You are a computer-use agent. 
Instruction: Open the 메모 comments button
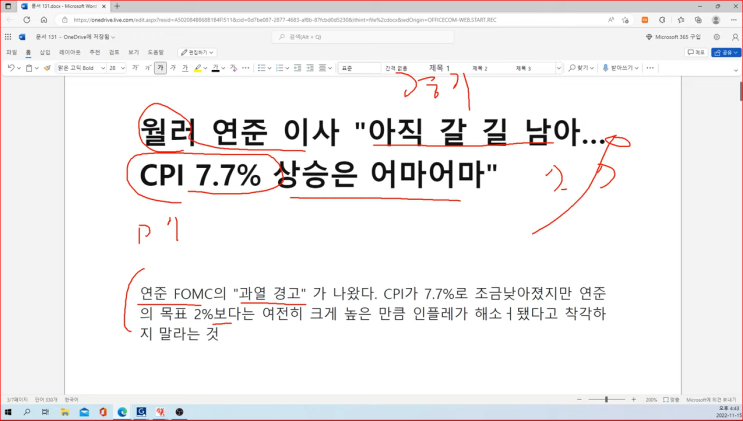696,52
